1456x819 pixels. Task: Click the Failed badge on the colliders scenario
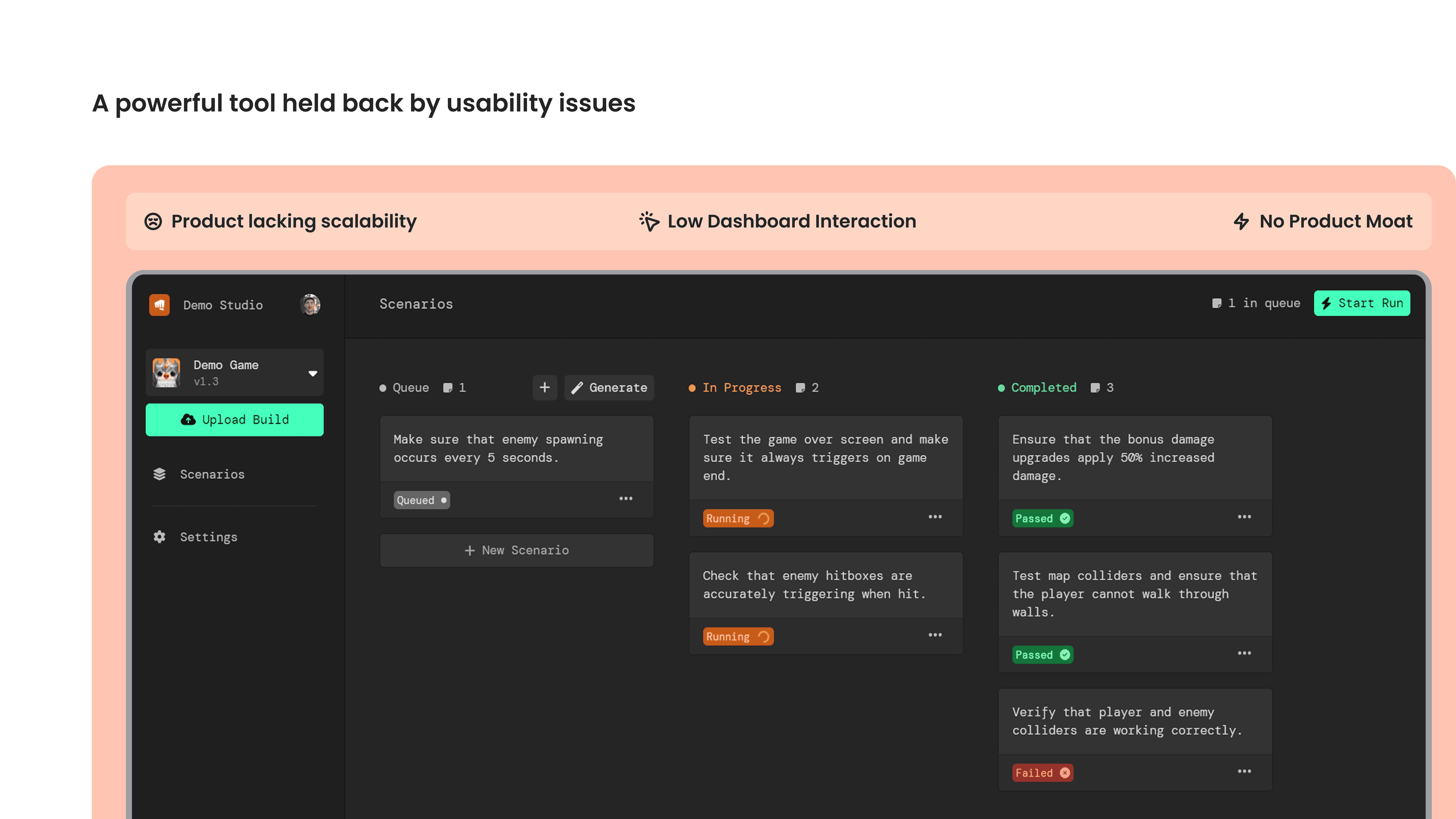[1043, 773]
